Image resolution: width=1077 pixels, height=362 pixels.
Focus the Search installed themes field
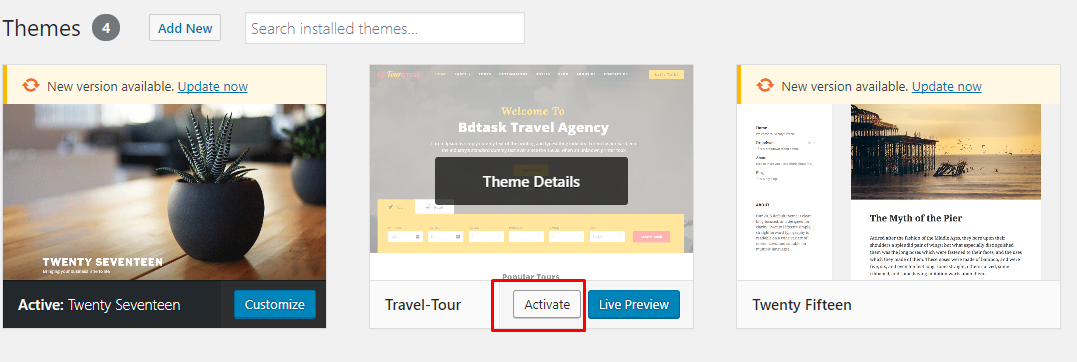click(x=385, y=28)
